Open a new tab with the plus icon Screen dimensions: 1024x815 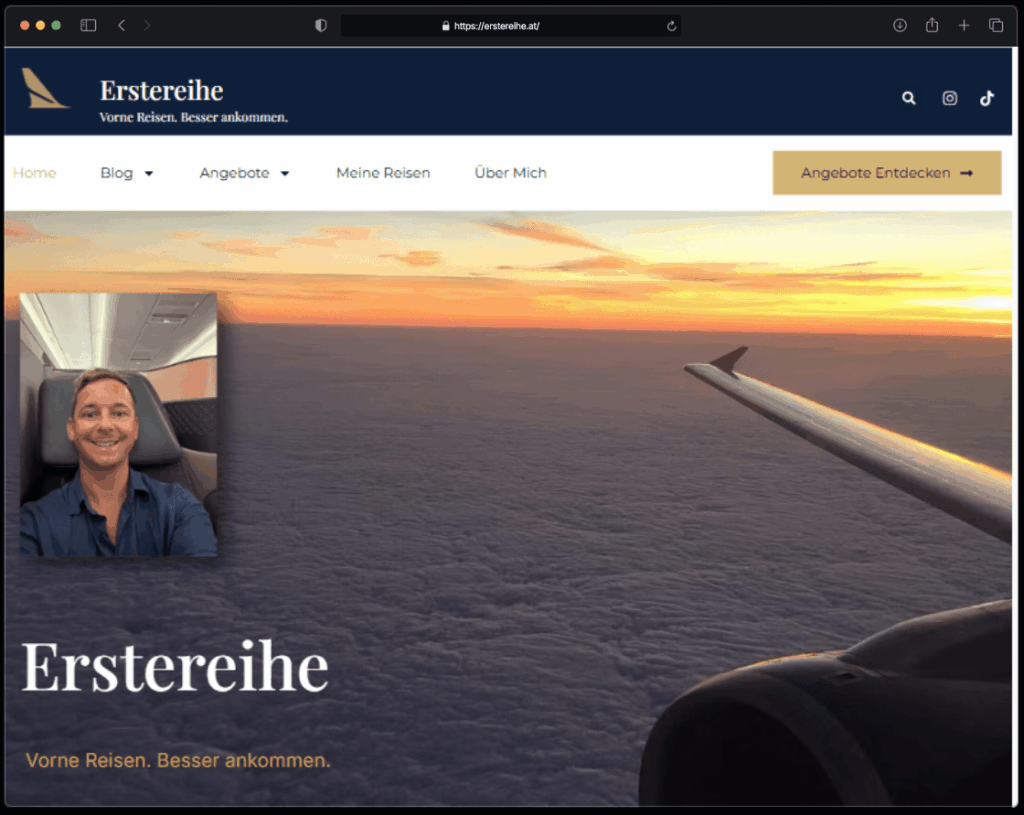(963, 25)
